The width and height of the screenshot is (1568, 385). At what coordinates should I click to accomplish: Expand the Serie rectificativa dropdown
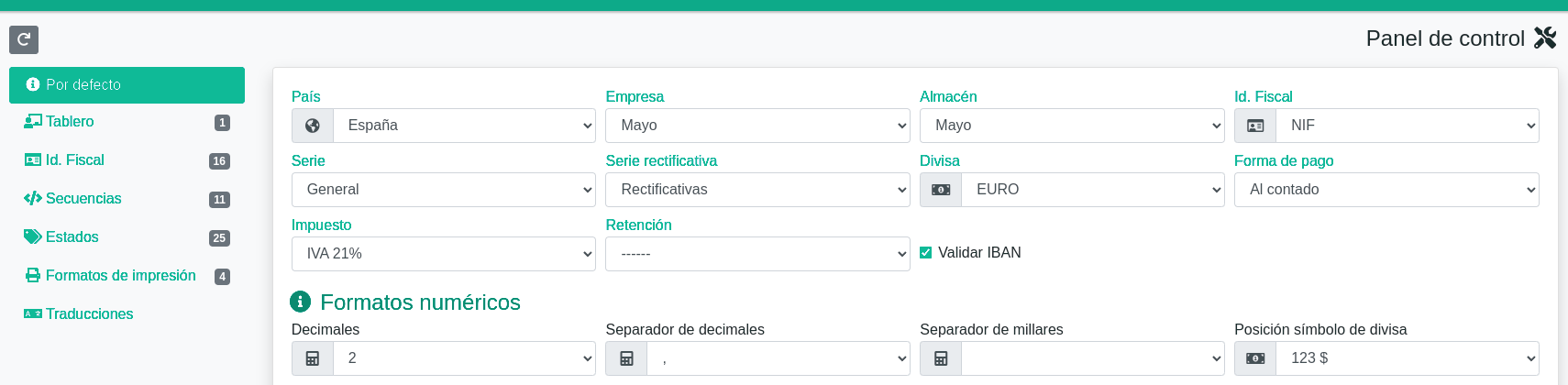coord(757,190)
